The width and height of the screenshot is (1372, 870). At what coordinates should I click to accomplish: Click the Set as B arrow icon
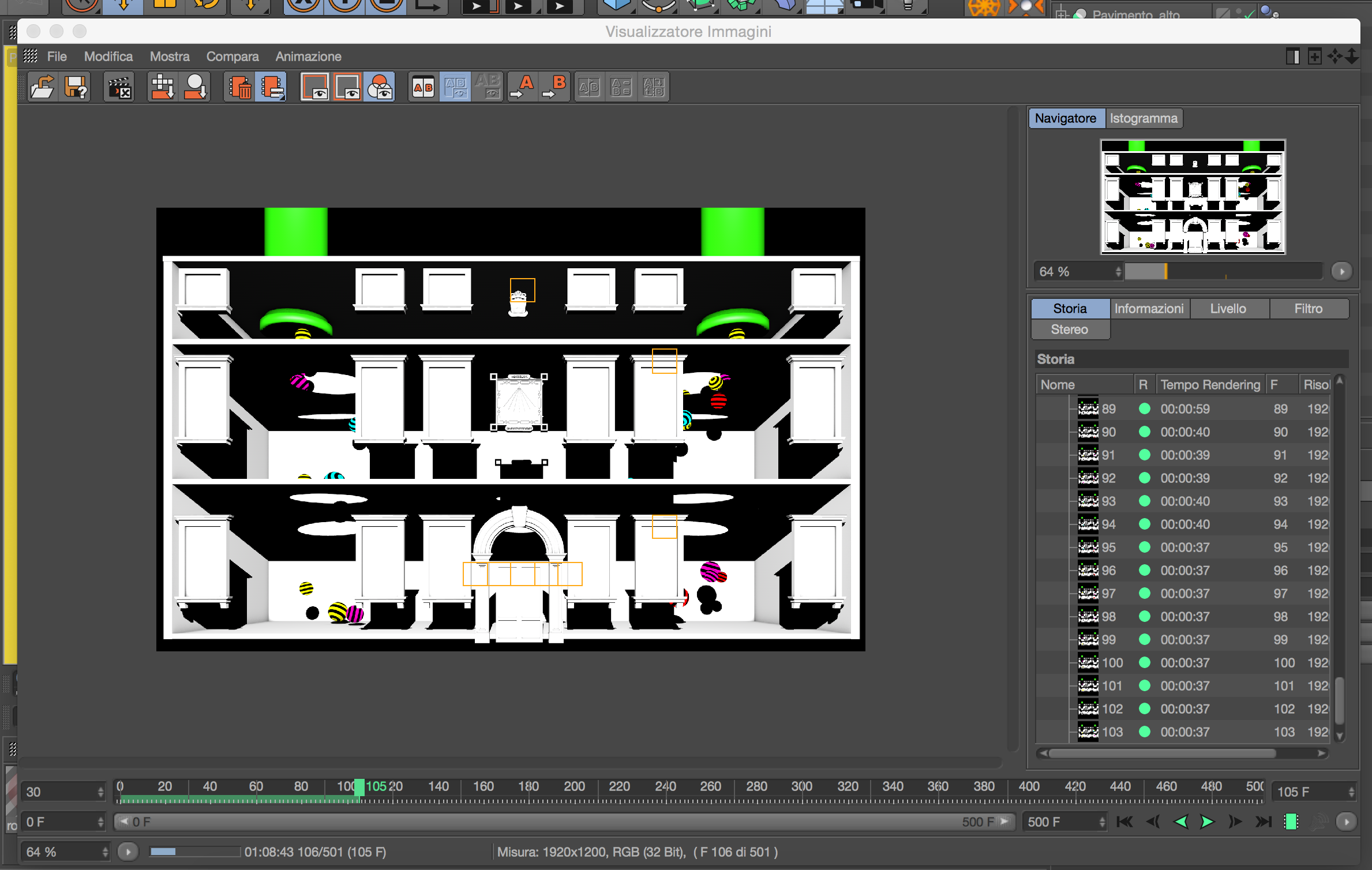[554, 87]
